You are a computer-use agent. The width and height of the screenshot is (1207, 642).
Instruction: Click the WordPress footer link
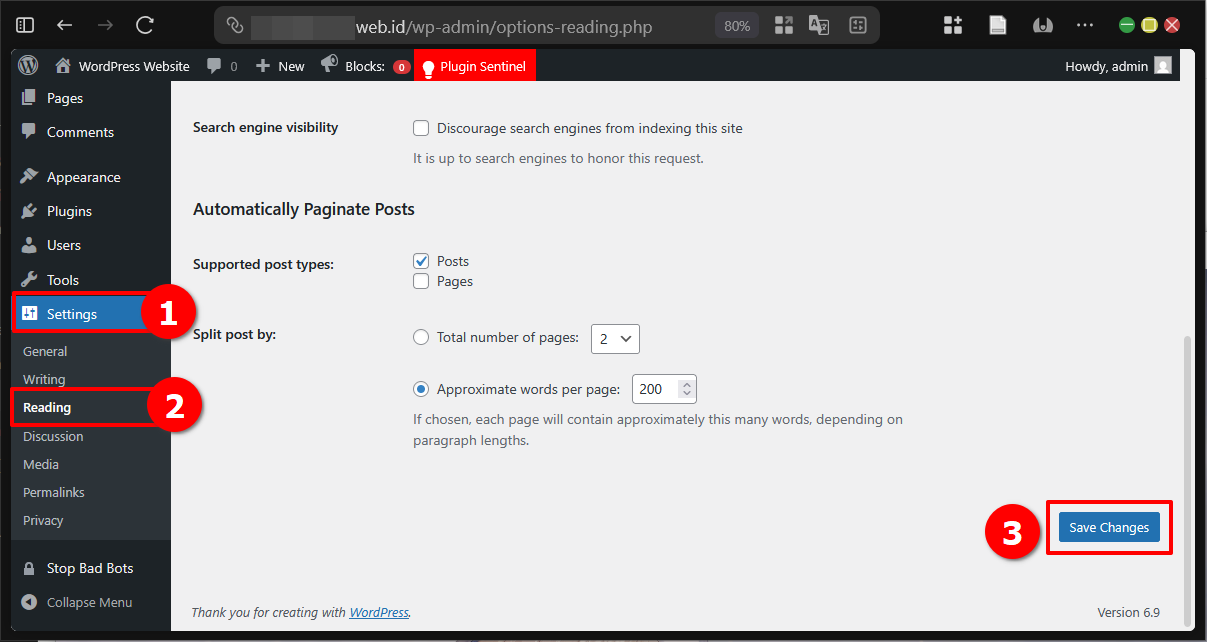(379, 612)
